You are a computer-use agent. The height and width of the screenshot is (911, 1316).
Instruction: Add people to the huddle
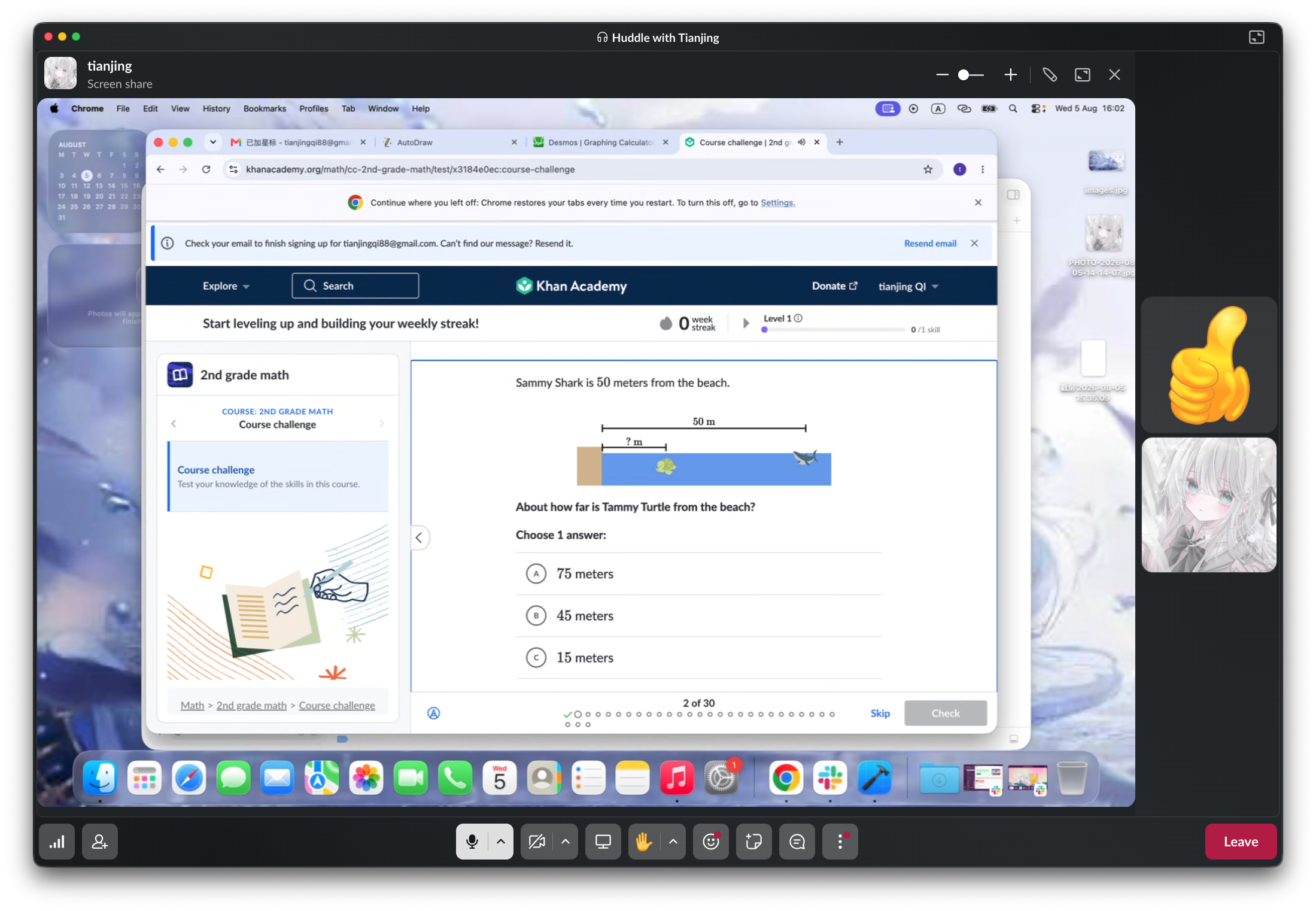(100, 842)
